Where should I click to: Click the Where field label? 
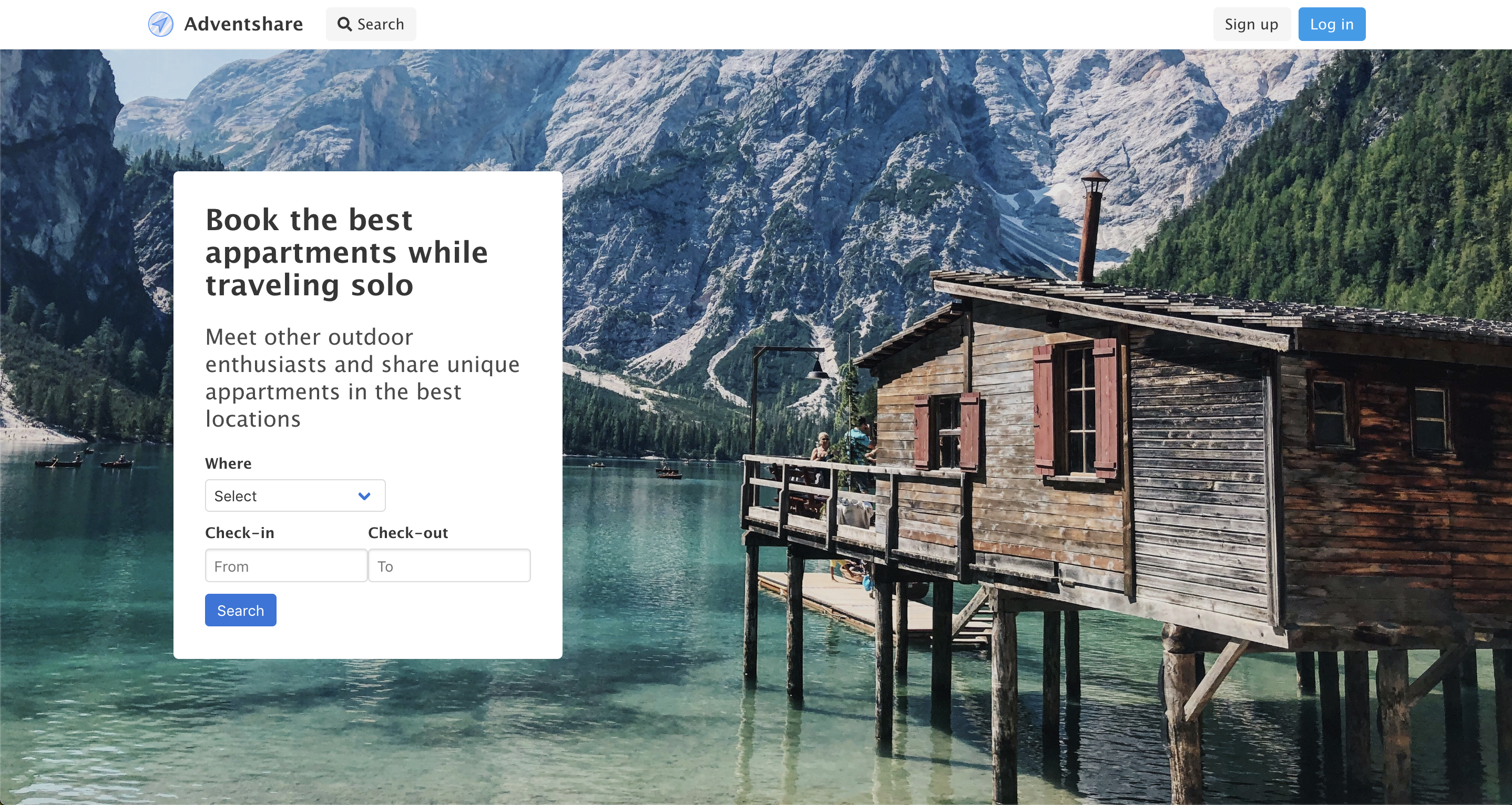click(228, 463)
